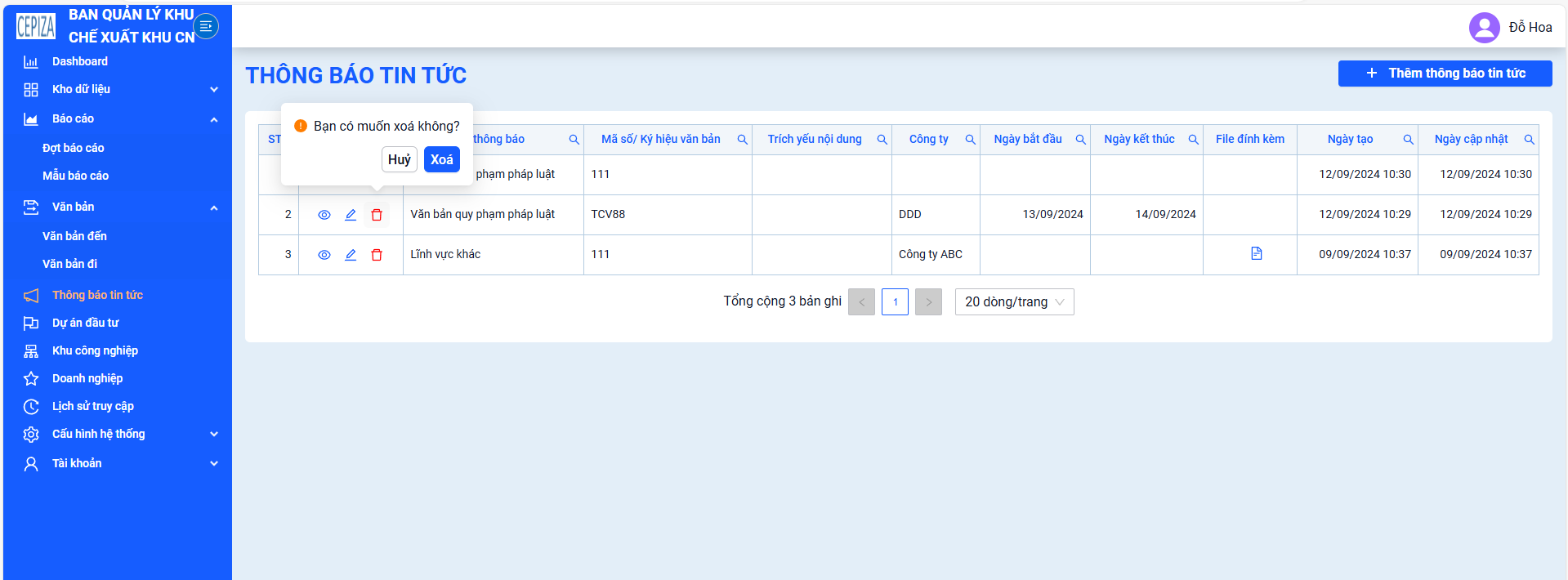Open attached file icon for Công ty ABC
This screenshot has height=580, width=1568.
1257,253
